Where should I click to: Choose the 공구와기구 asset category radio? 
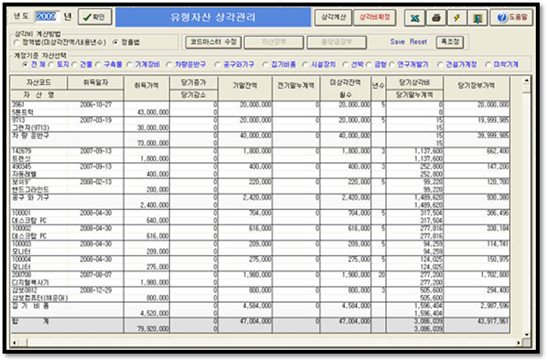click(x=218, y=65)
